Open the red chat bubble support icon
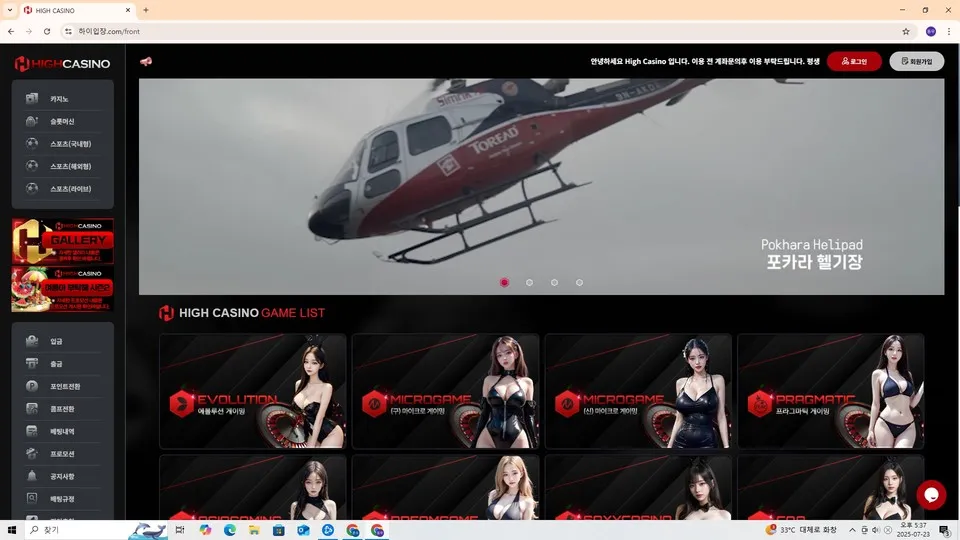This screenshot has height=540, width=960. tap(931, 495)
